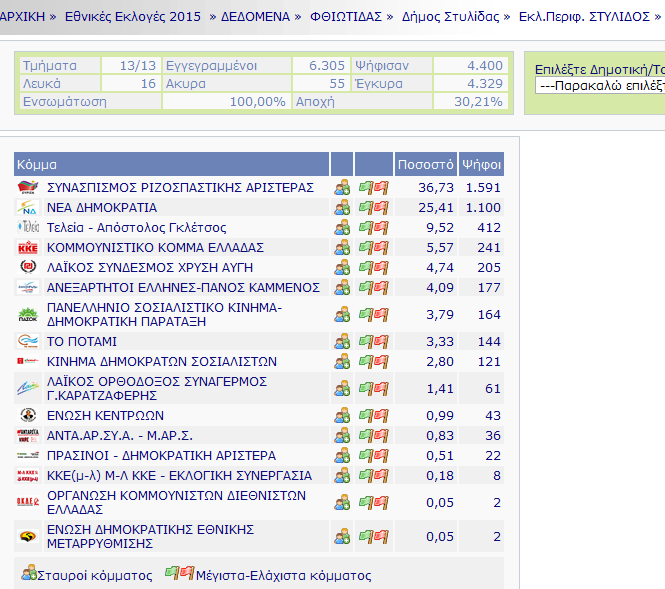This screenshot has width=665, height=589.
Task: Click candidate crosses icon for ΝΕΑ ΔΗΜΟΚΡΑΤΙΑ
Action: [x=342, y=207]
